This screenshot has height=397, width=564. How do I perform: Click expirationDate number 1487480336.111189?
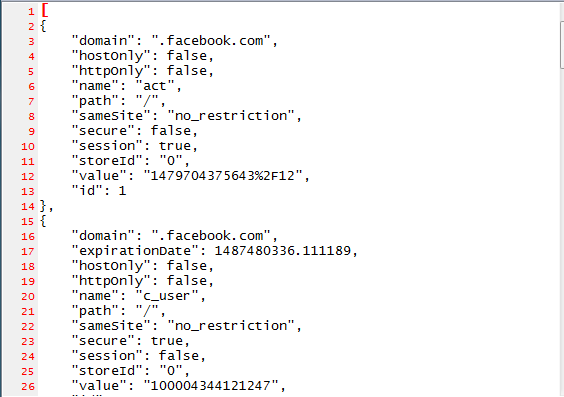click(x=282, y=251)
